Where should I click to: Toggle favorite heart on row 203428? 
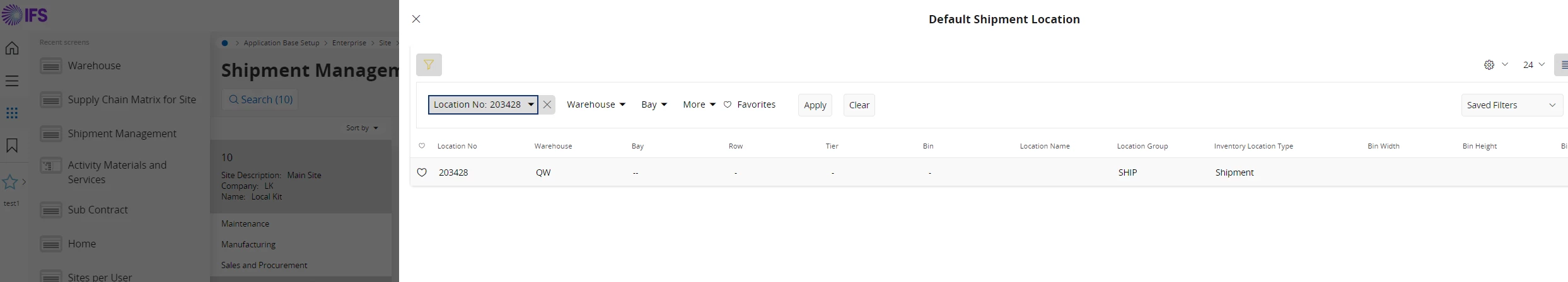point(422,172)
